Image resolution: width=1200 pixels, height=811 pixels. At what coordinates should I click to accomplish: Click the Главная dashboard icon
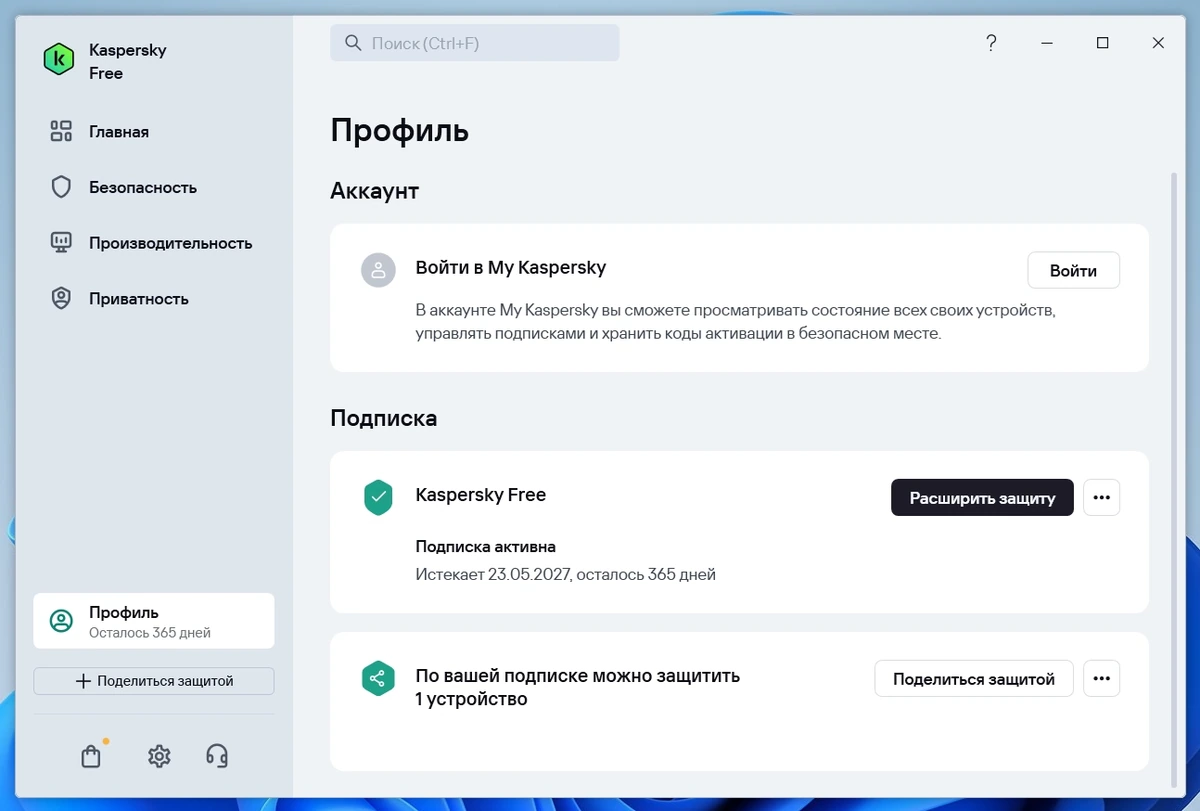tap(61, 131)
